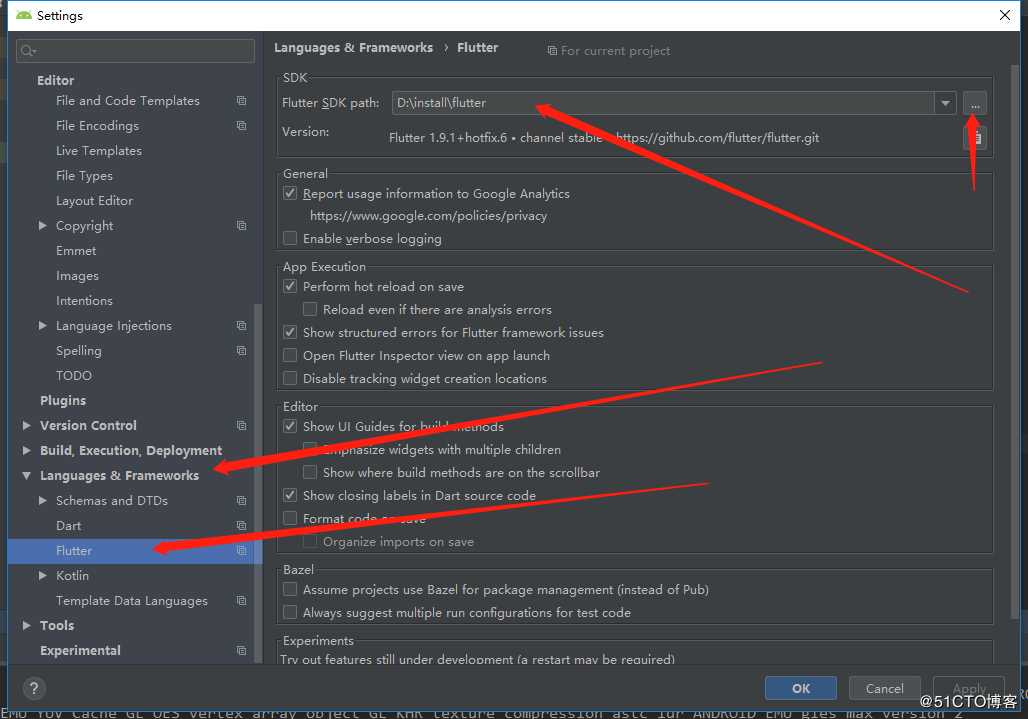Enable Show where build methods are on scrollbar

310,472
